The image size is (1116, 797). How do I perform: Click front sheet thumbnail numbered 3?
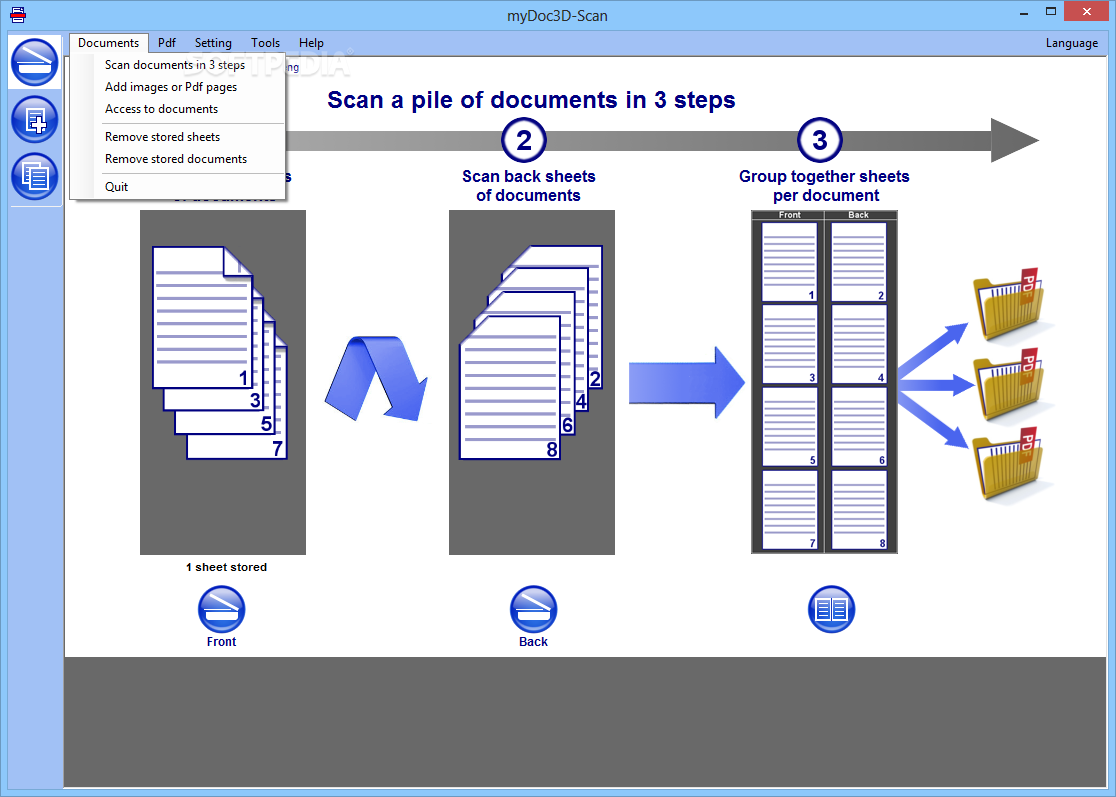point(789,344)
